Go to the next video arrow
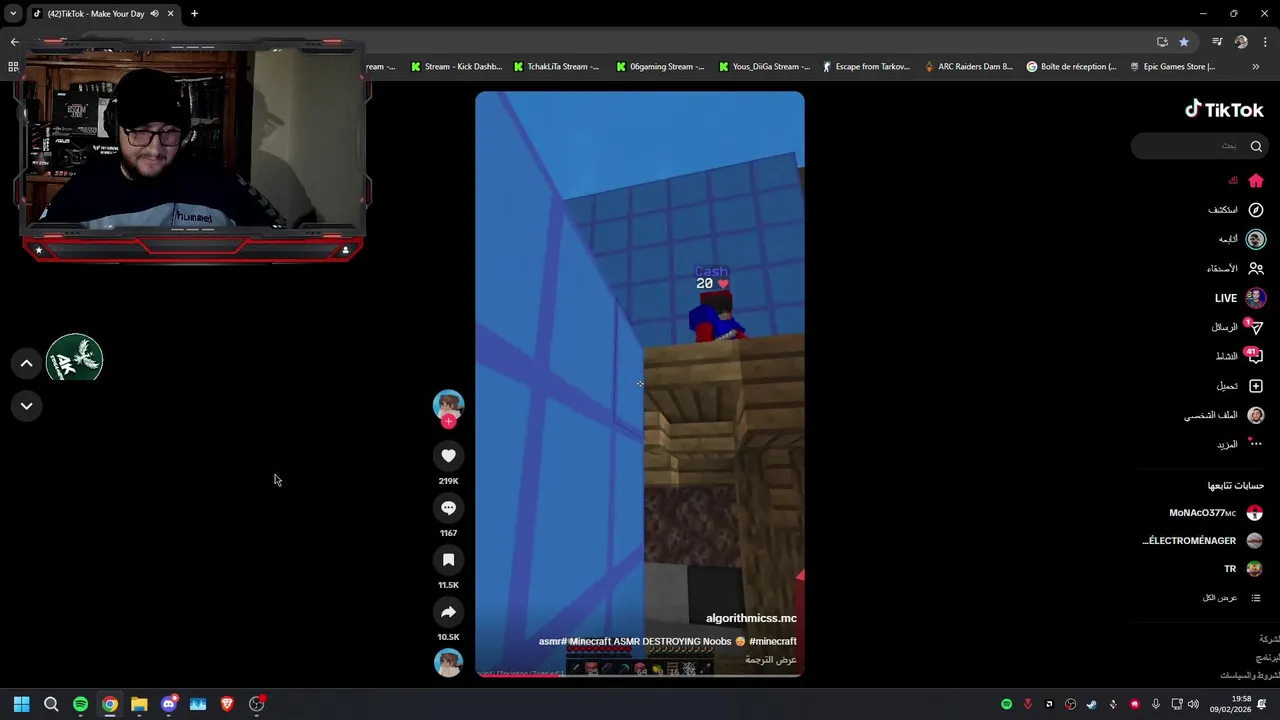This screenshot has height=720, width=1280. pyautogui.click(x=27, y=406)
